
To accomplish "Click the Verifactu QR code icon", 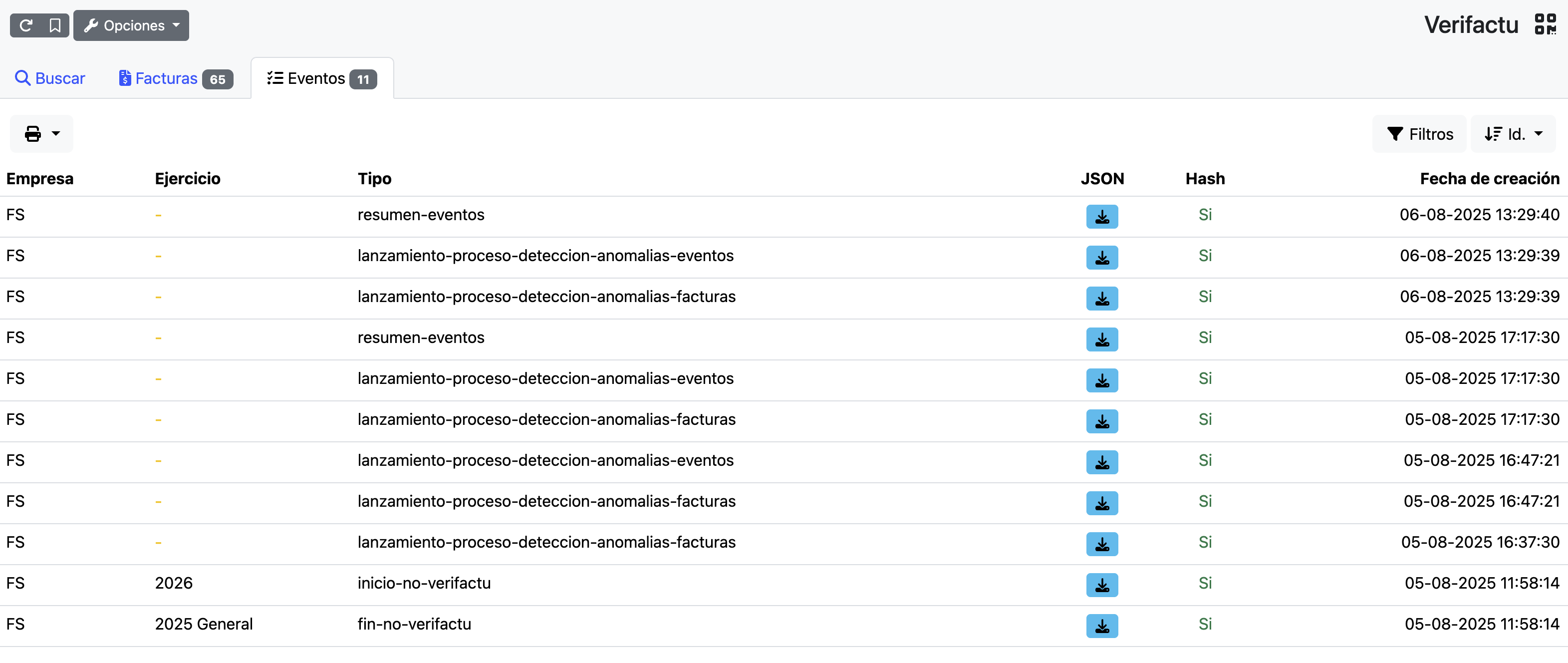I will click(x=1545, y=25).
